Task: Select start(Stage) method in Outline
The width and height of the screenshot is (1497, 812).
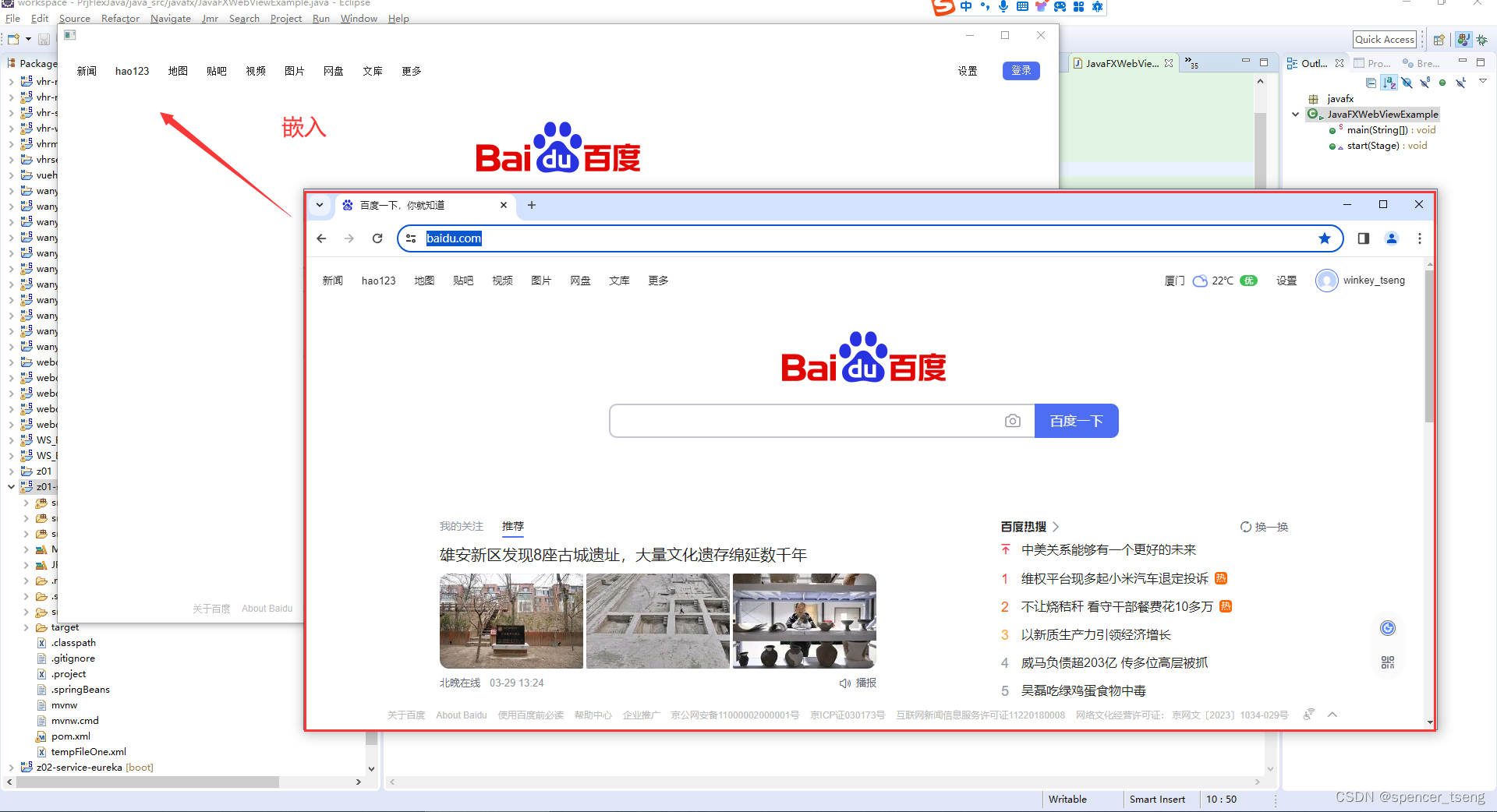Action: [1387, 146]
